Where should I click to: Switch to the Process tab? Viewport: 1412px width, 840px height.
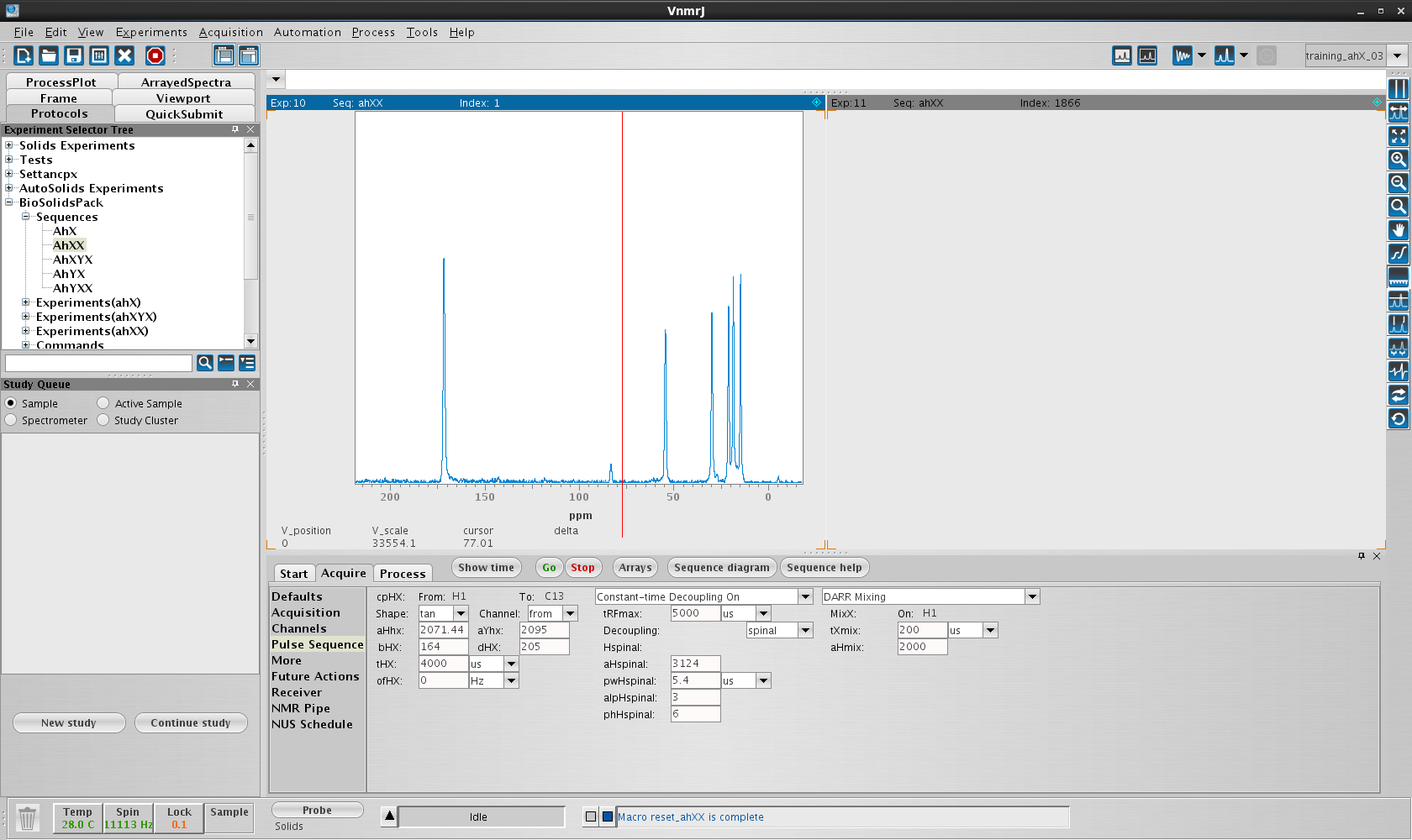(403, 574)
